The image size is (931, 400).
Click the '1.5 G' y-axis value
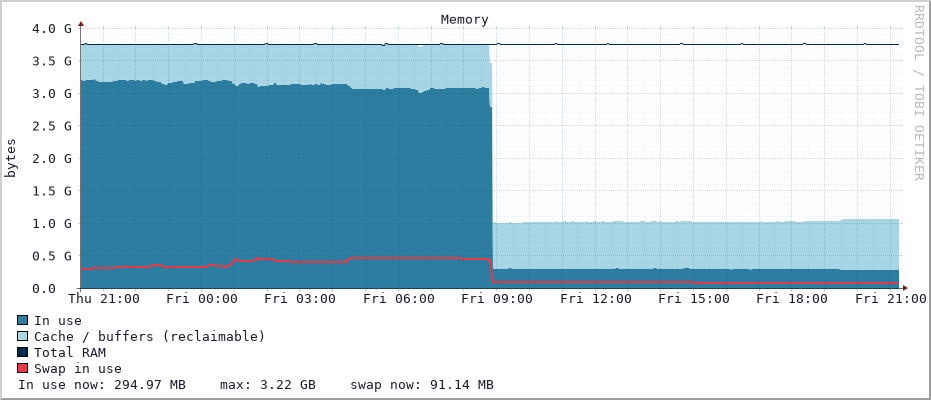coord(50,191)
